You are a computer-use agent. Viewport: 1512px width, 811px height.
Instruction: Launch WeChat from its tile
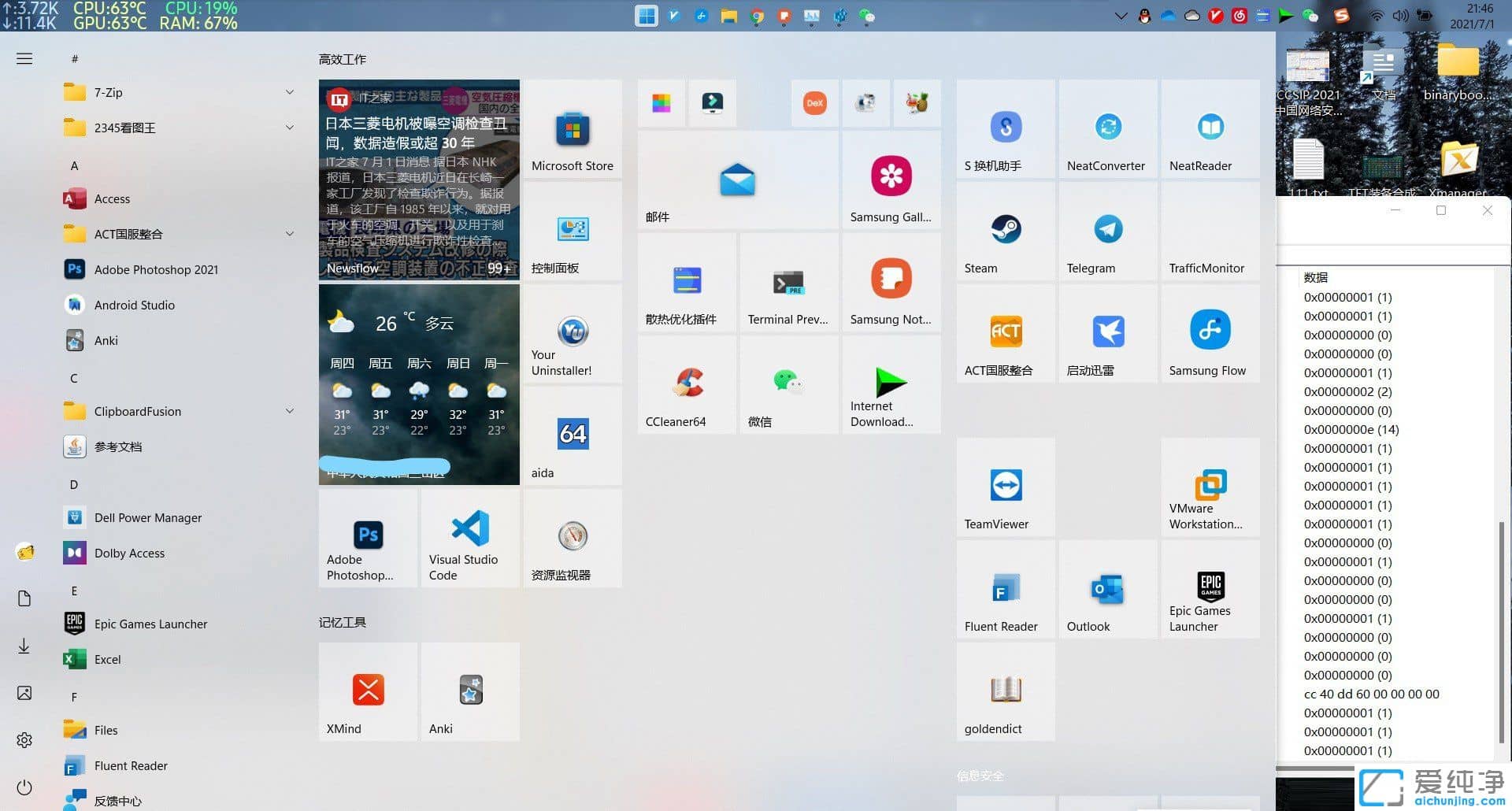[788, 384]
